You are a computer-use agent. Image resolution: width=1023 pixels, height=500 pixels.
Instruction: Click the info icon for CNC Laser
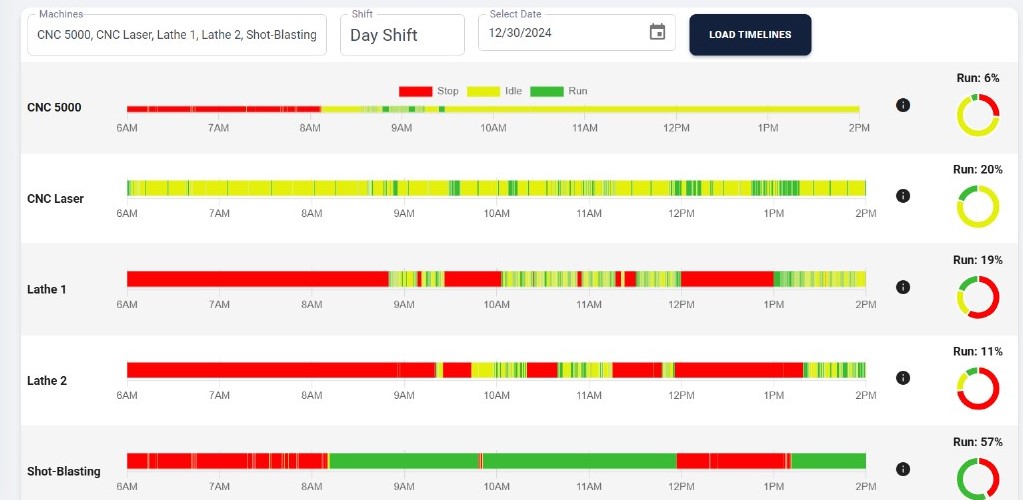[903, 196]
